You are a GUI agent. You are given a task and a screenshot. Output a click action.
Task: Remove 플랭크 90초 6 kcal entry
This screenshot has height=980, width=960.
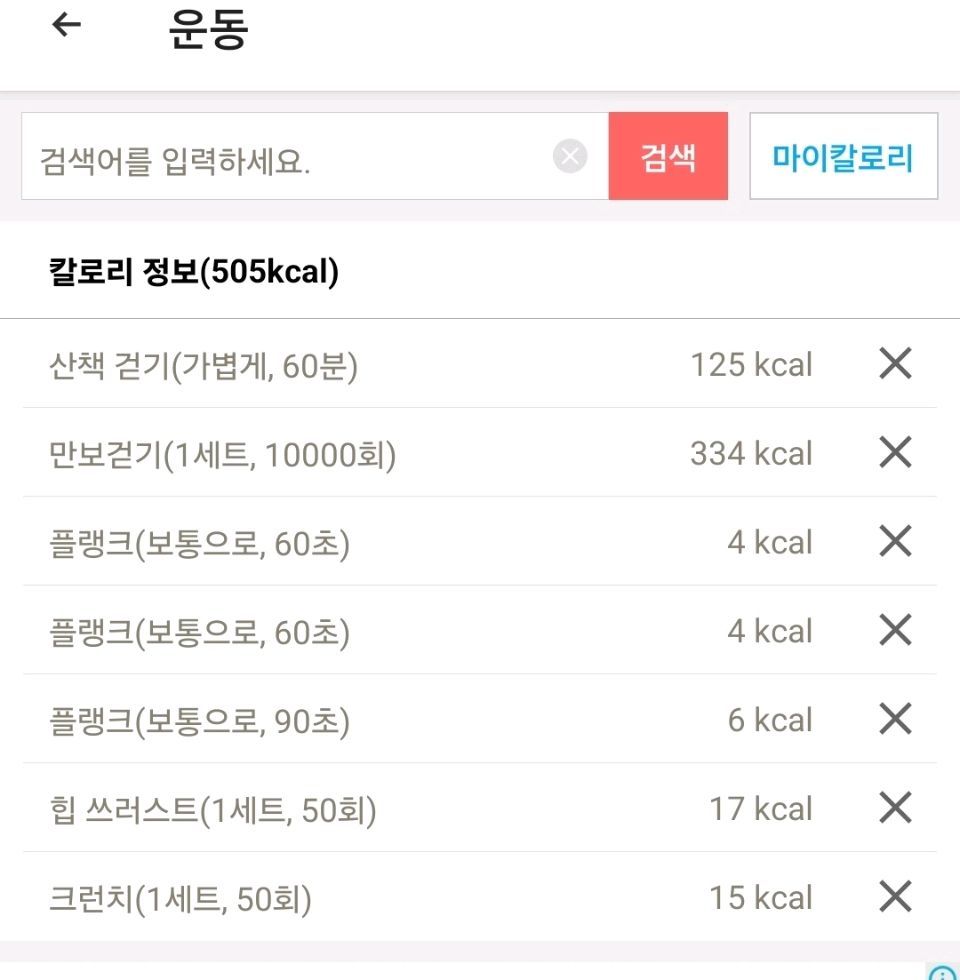point(895,718)
